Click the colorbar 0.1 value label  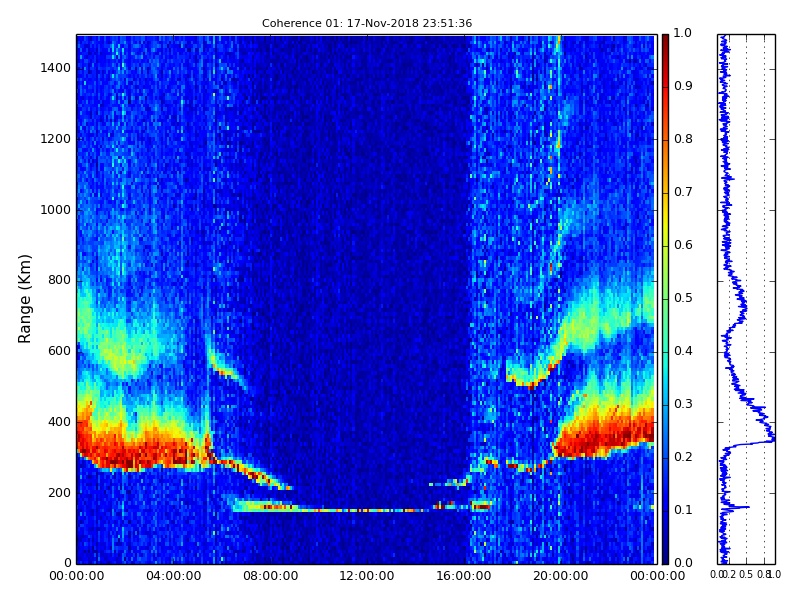[x=683, y=510]
